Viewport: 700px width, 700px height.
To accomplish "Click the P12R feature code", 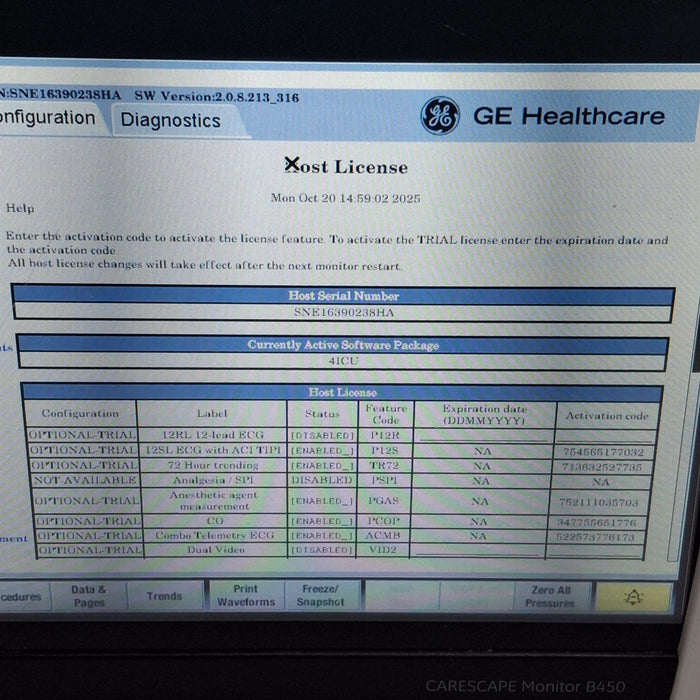I will point(385,435).
